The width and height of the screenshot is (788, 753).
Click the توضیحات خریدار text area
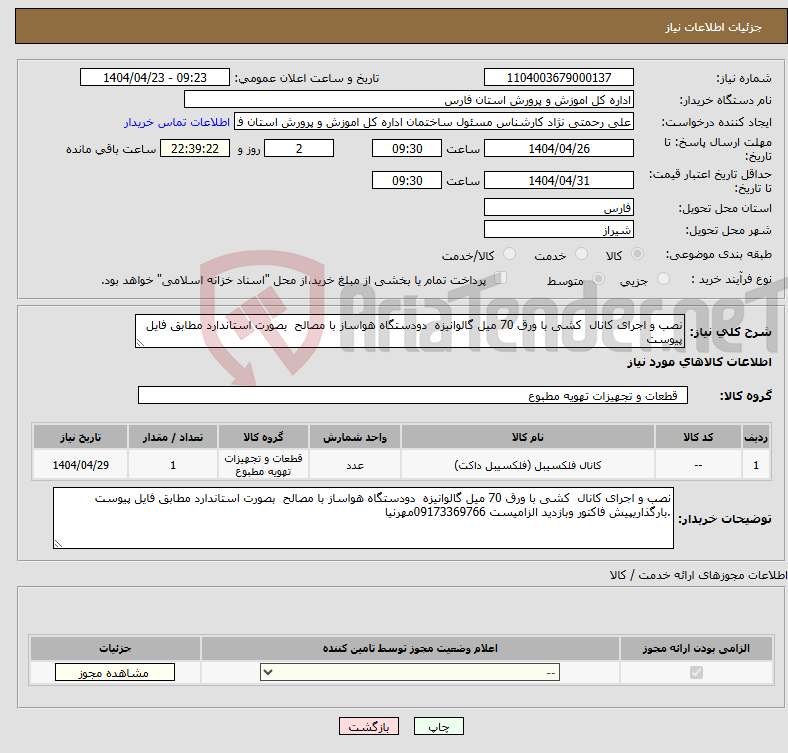(x=363, y=518)
